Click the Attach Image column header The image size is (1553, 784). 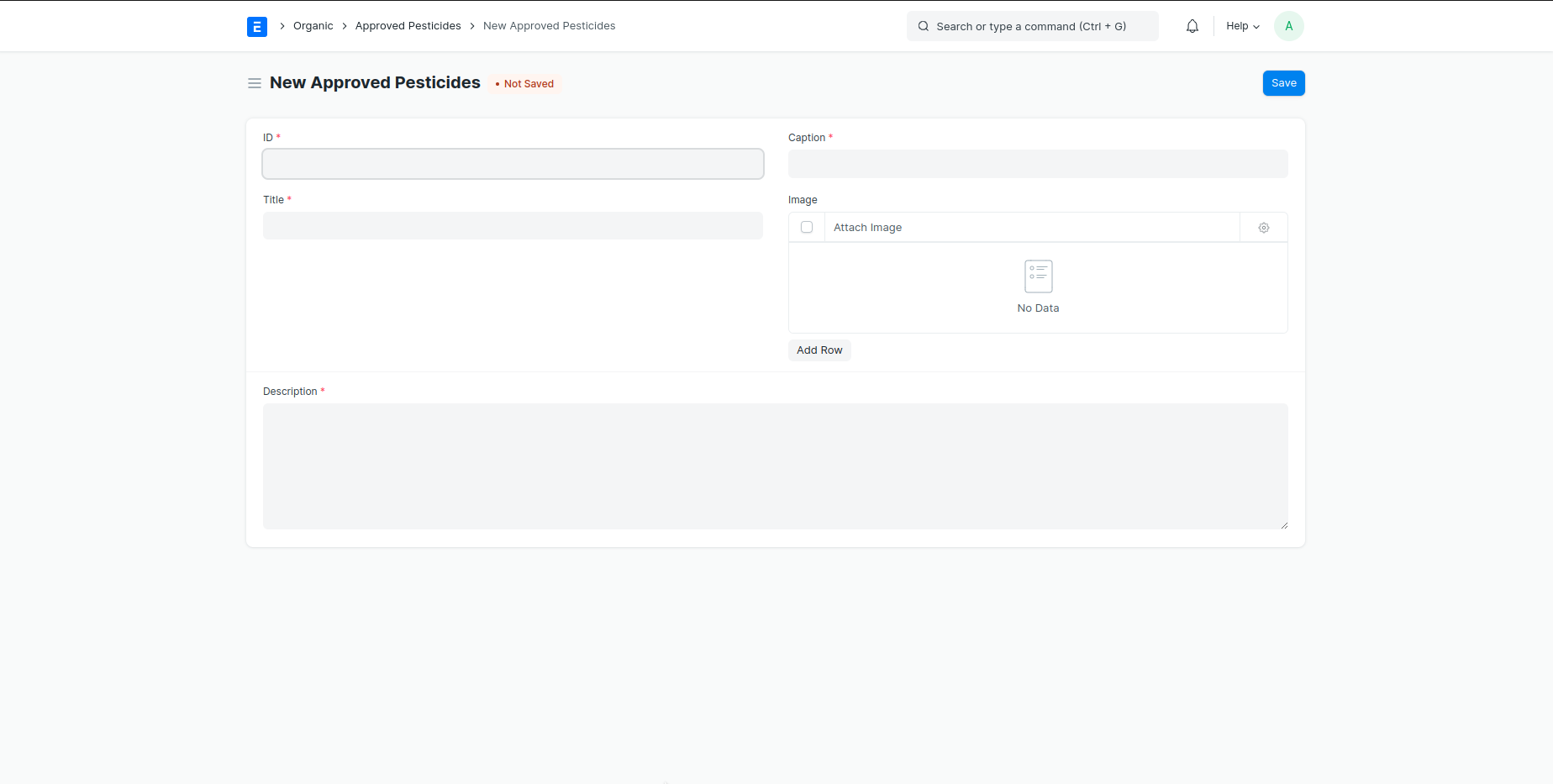[x=867, y=228]
